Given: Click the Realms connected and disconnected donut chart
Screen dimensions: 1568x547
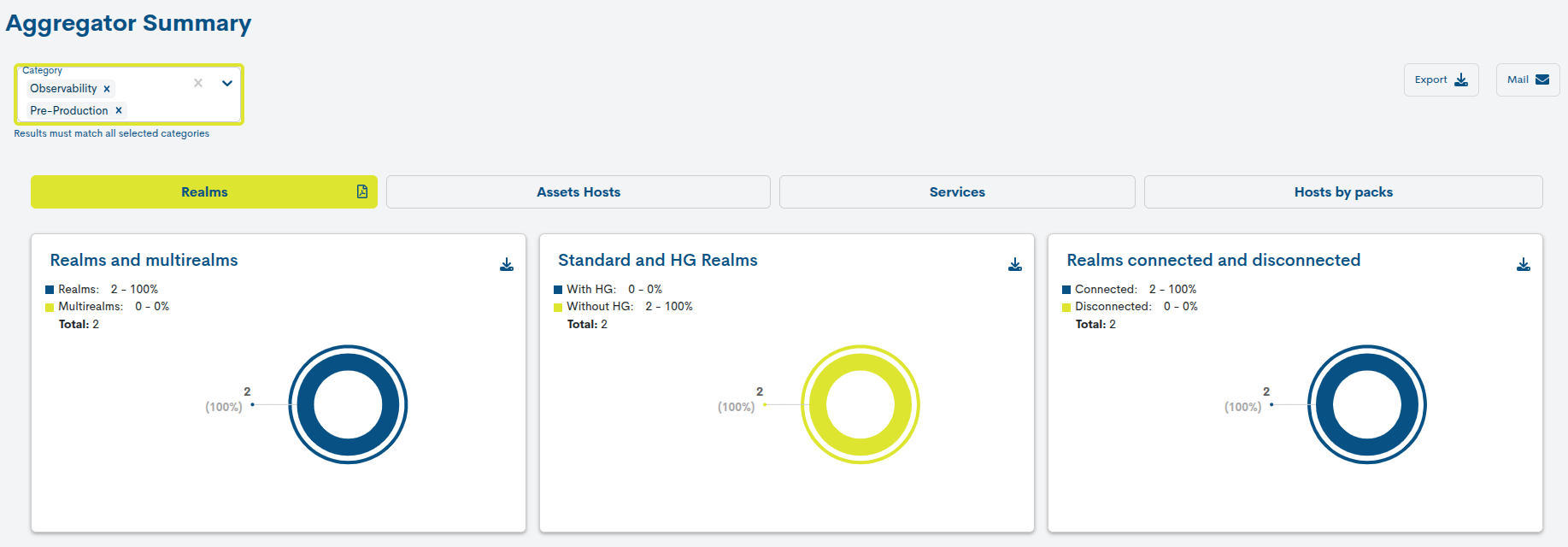Looking at the screenshot, I should click(x=1367, y=404).
